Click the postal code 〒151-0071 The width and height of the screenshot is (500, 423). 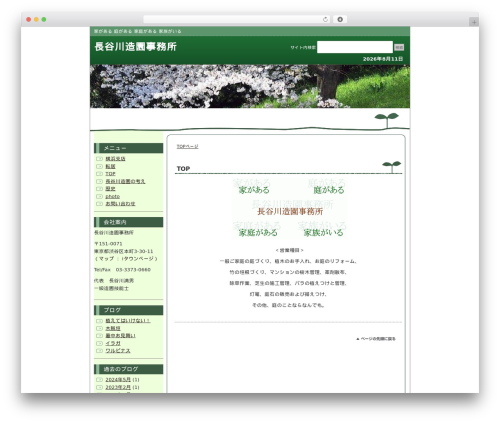(x=108, y=244)
